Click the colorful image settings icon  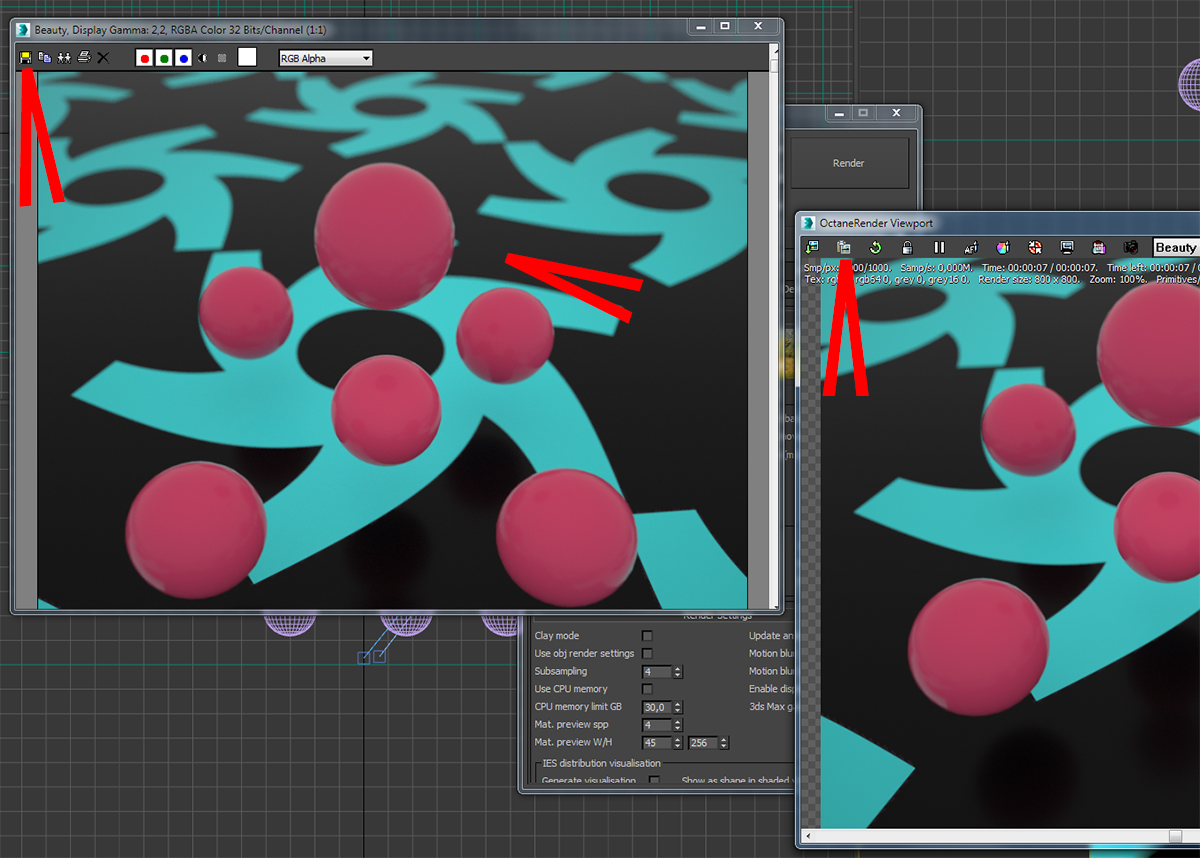1099,247
